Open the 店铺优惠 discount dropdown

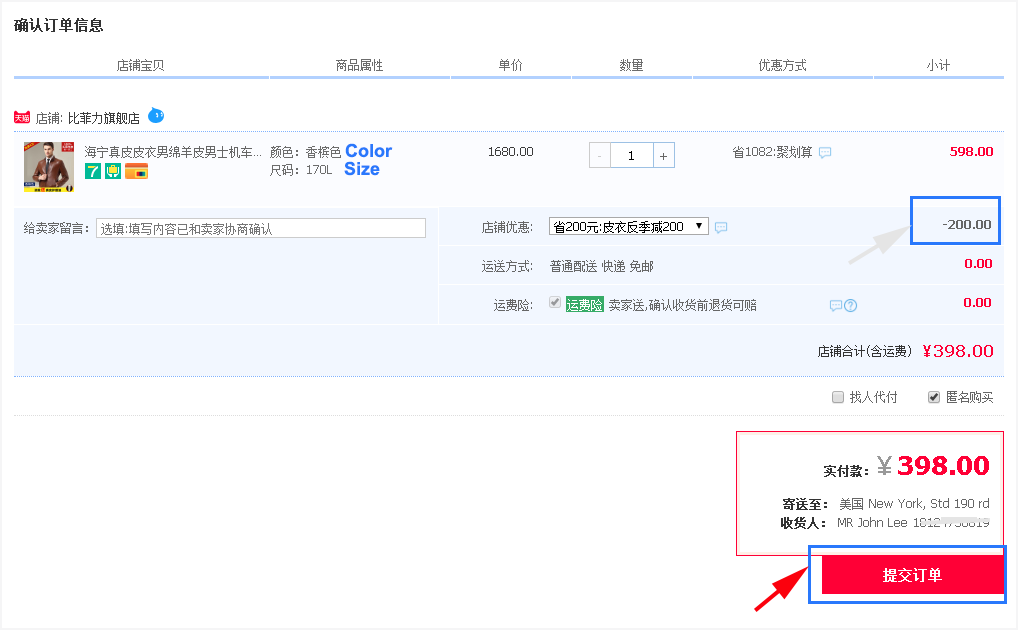pos(629,227)
